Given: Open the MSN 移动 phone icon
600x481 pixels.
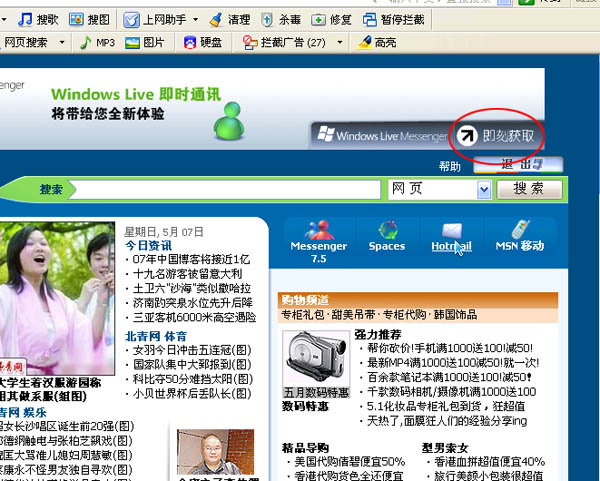Looking at the screenshot, I should [x=520, y=229].
